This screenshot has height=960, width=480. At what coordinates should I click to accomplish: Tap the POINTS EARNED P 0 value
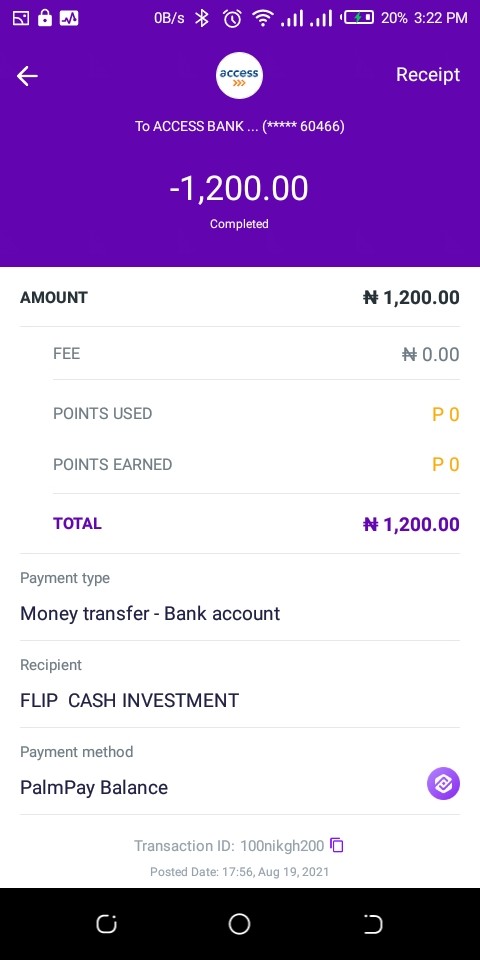446,465
